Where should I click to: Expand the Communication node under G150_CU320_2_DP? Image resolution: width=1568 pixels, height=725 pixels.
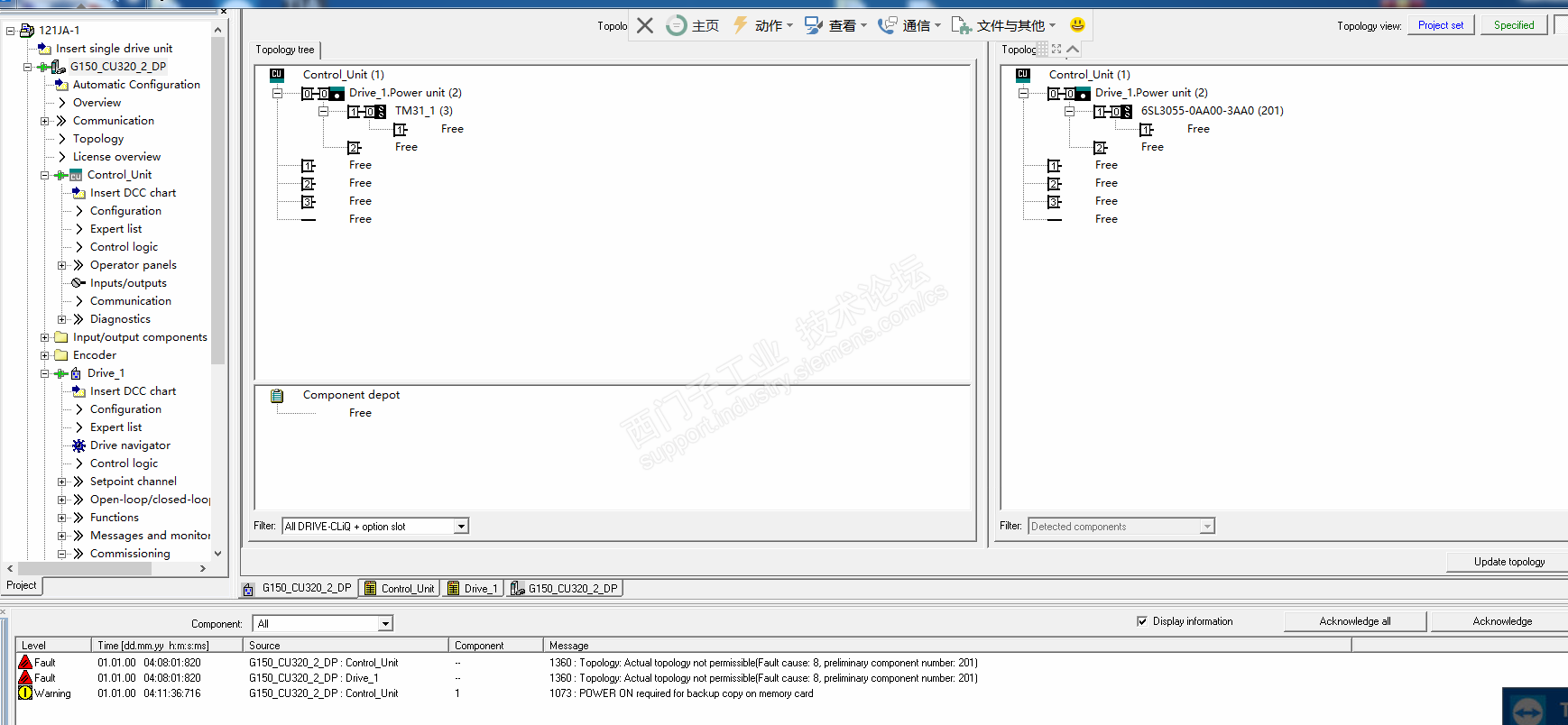(x=45, y=121)
